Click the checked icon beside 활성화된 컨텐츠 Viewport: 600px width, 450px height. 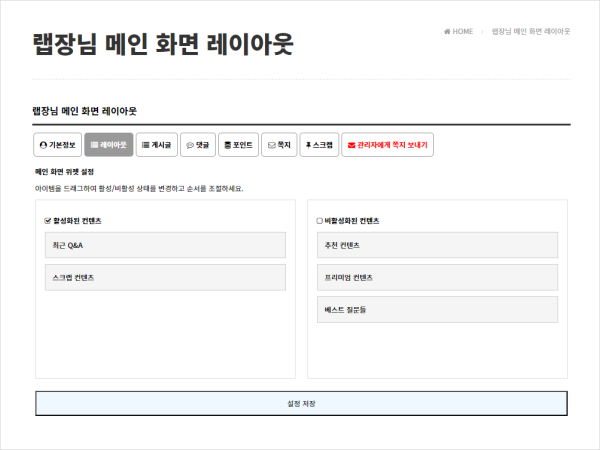pyautogui.click(x=48, y=221)
